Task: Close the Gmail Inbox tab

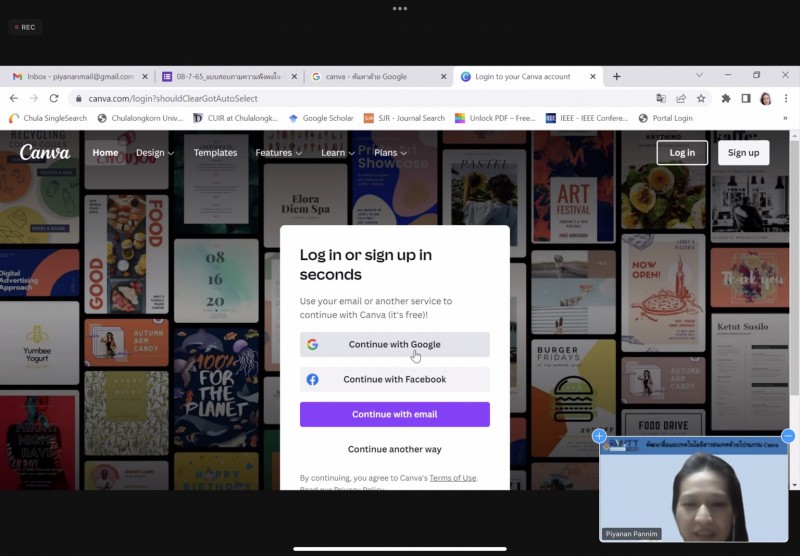Action: (x=145, y=77)
